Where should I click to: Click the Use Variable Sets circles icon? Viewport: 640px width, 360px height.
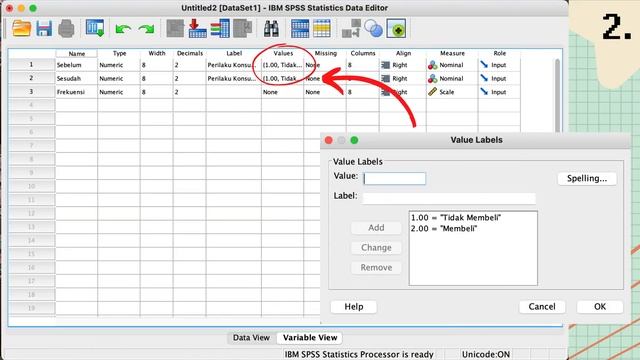[x=373, y=29]
